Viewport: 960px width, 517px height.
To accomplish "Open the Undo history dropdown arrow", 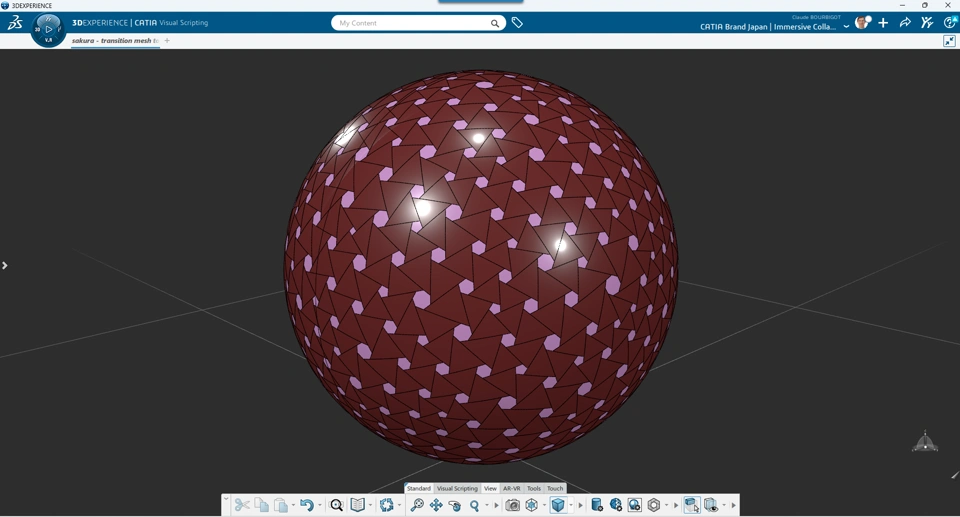I will (x=320, y=505).
